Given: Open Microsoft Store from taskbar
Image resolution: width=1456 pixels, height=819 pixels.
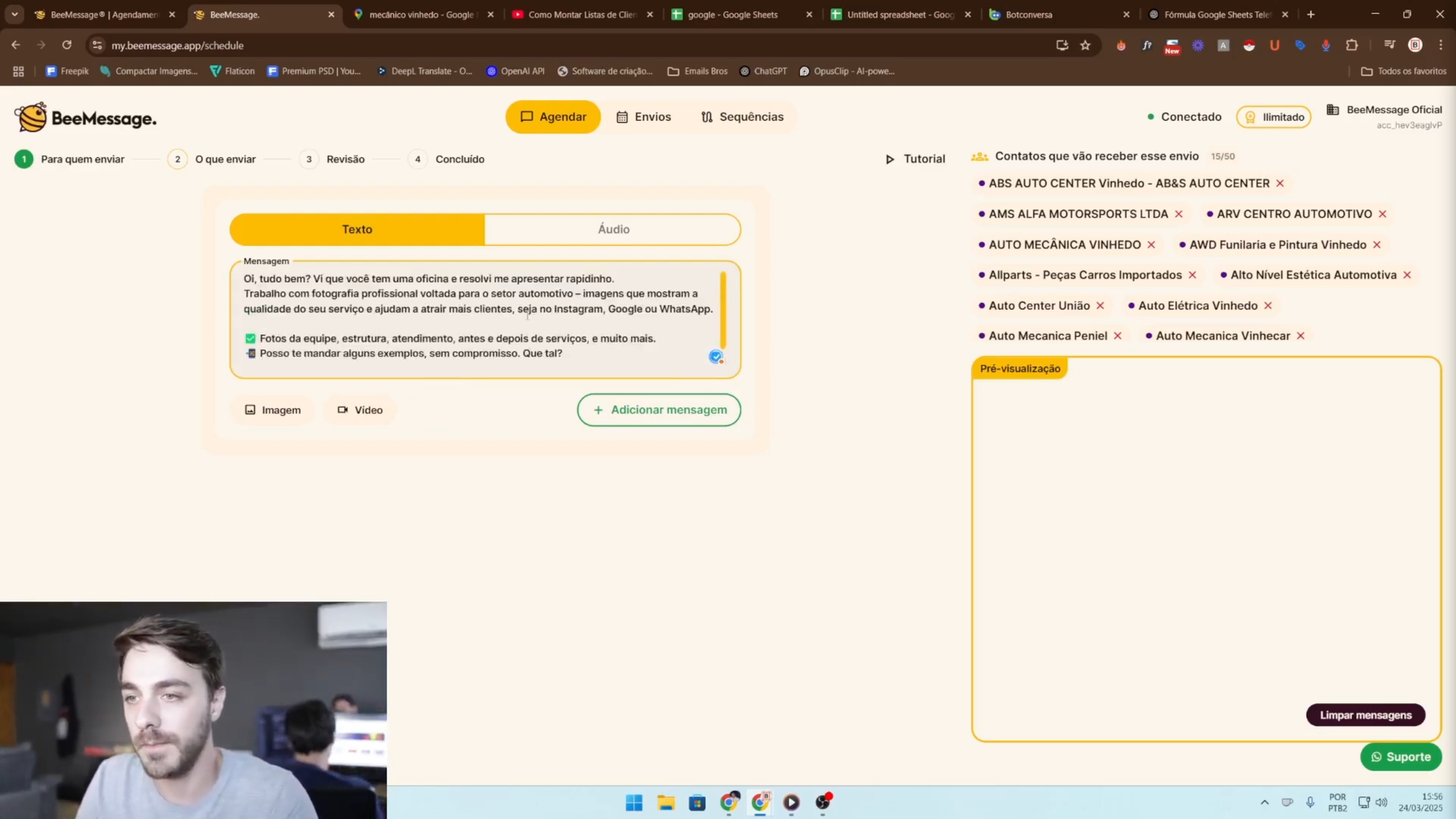Looking at the screenshot, I should coord(697,802).
